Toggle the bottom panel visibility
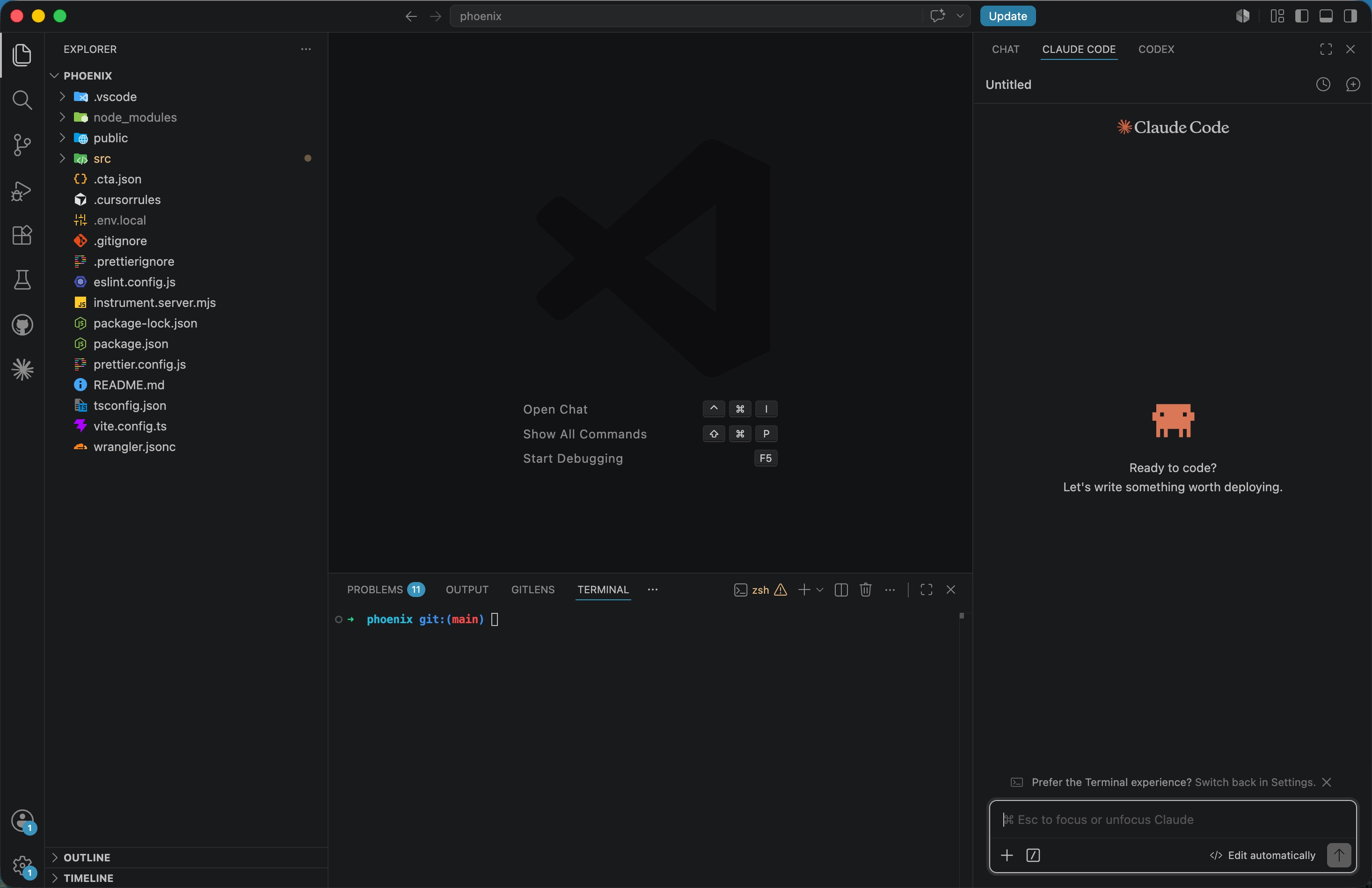The height and width of the screenshot is (888, 1372). tap(1325, 15)
